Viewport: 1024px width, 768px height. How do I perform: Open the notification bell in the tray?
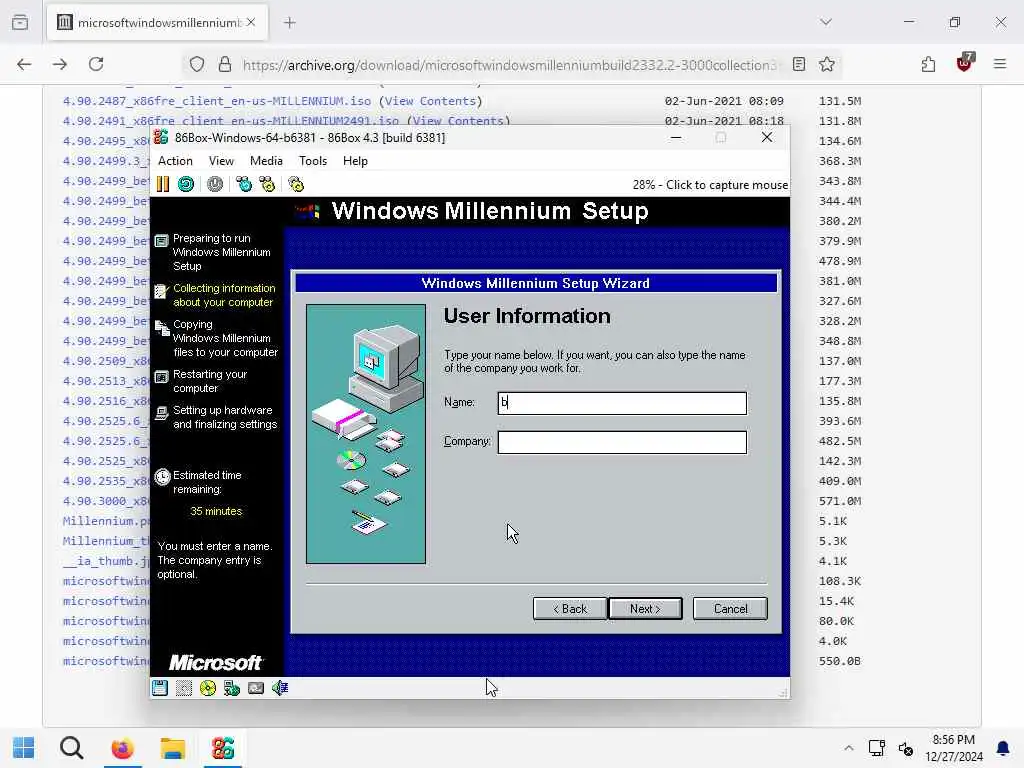[x=1003, y=748]
